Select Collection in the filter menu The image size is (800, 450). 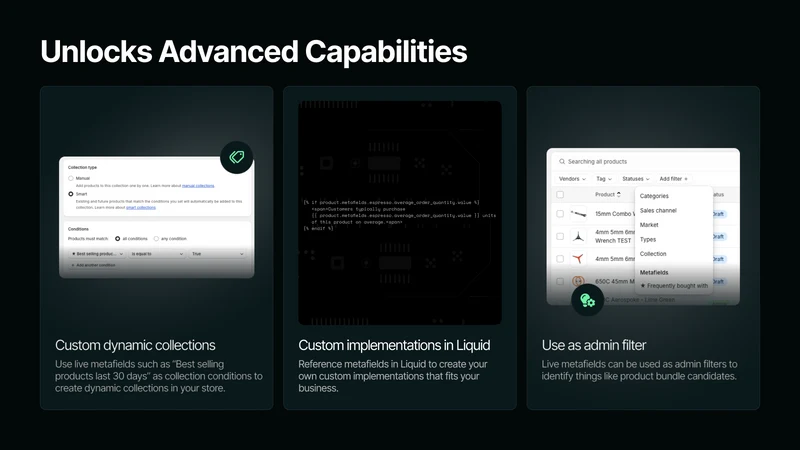pos(653,254)
